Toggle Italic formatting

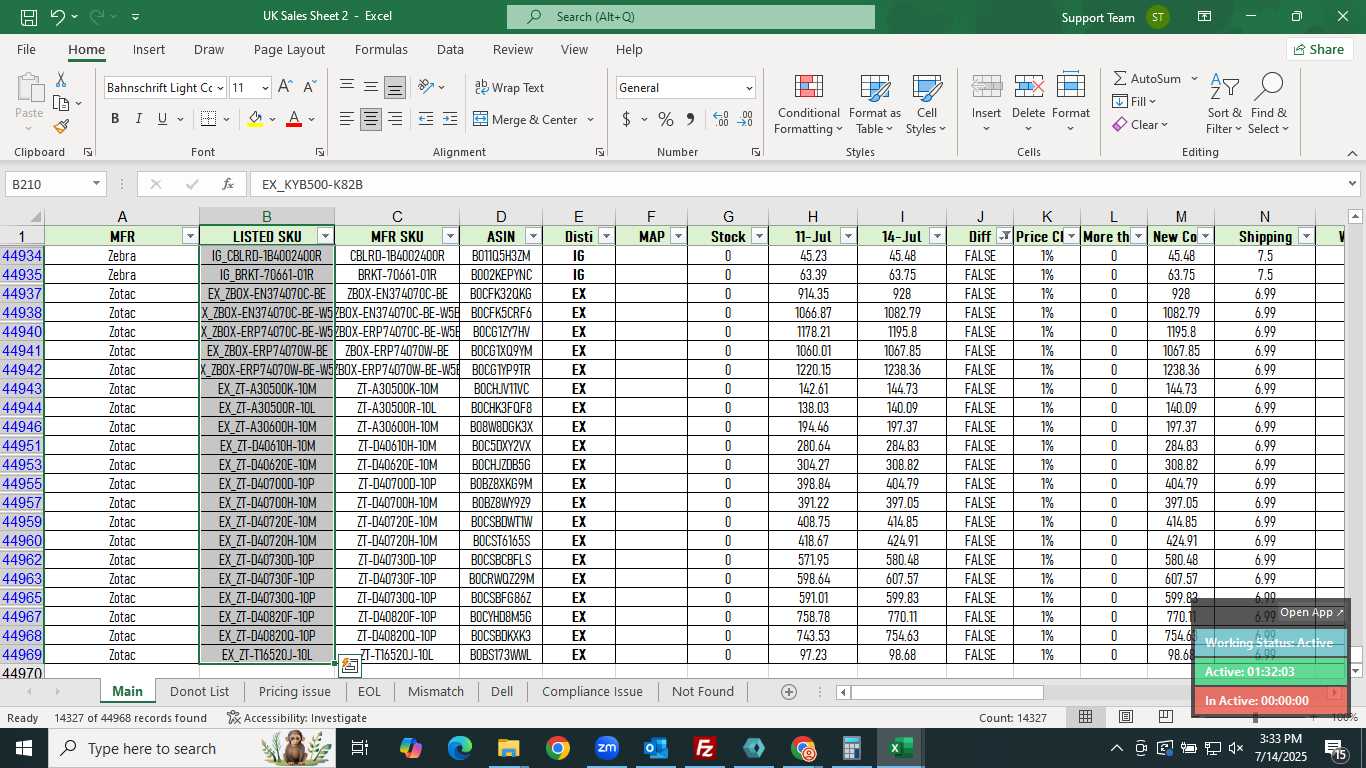click(x=138, y=119)
